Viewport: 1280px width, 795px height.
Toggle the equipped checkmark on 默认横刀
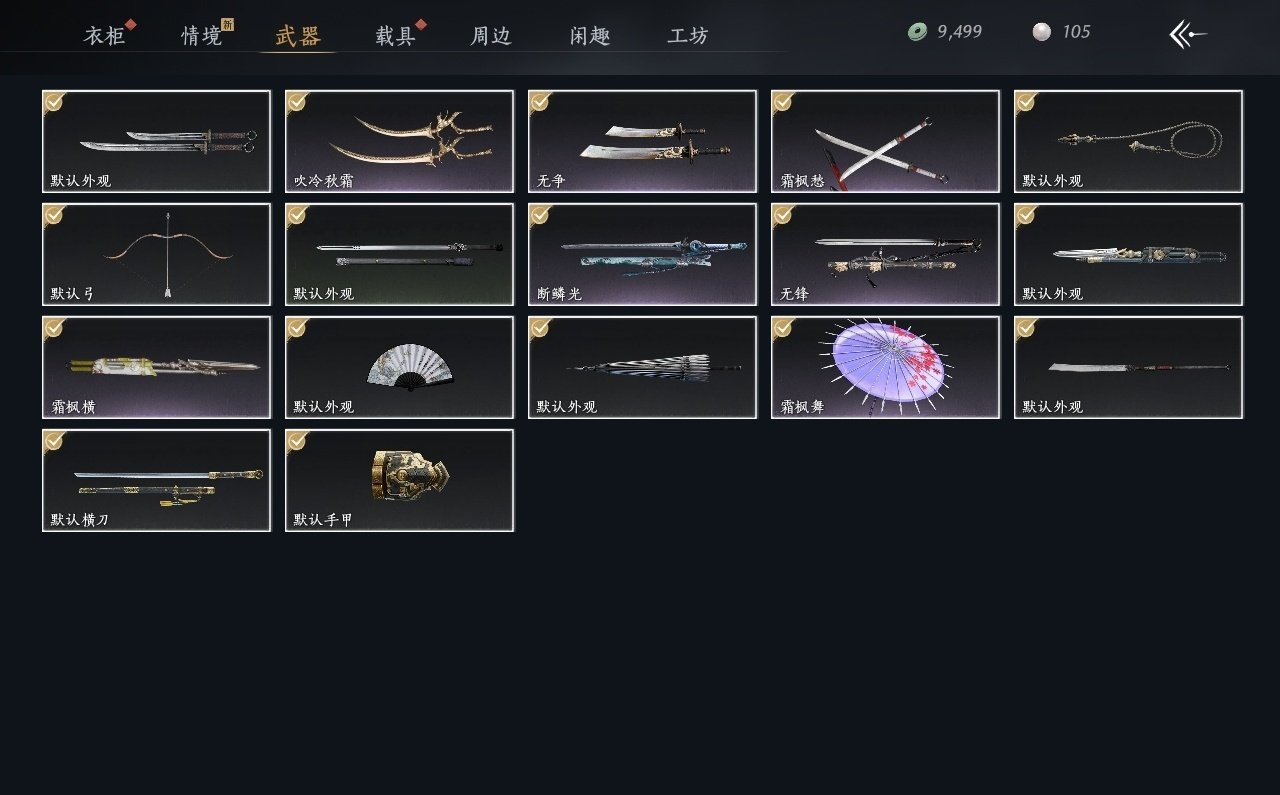tap(54, 440)
